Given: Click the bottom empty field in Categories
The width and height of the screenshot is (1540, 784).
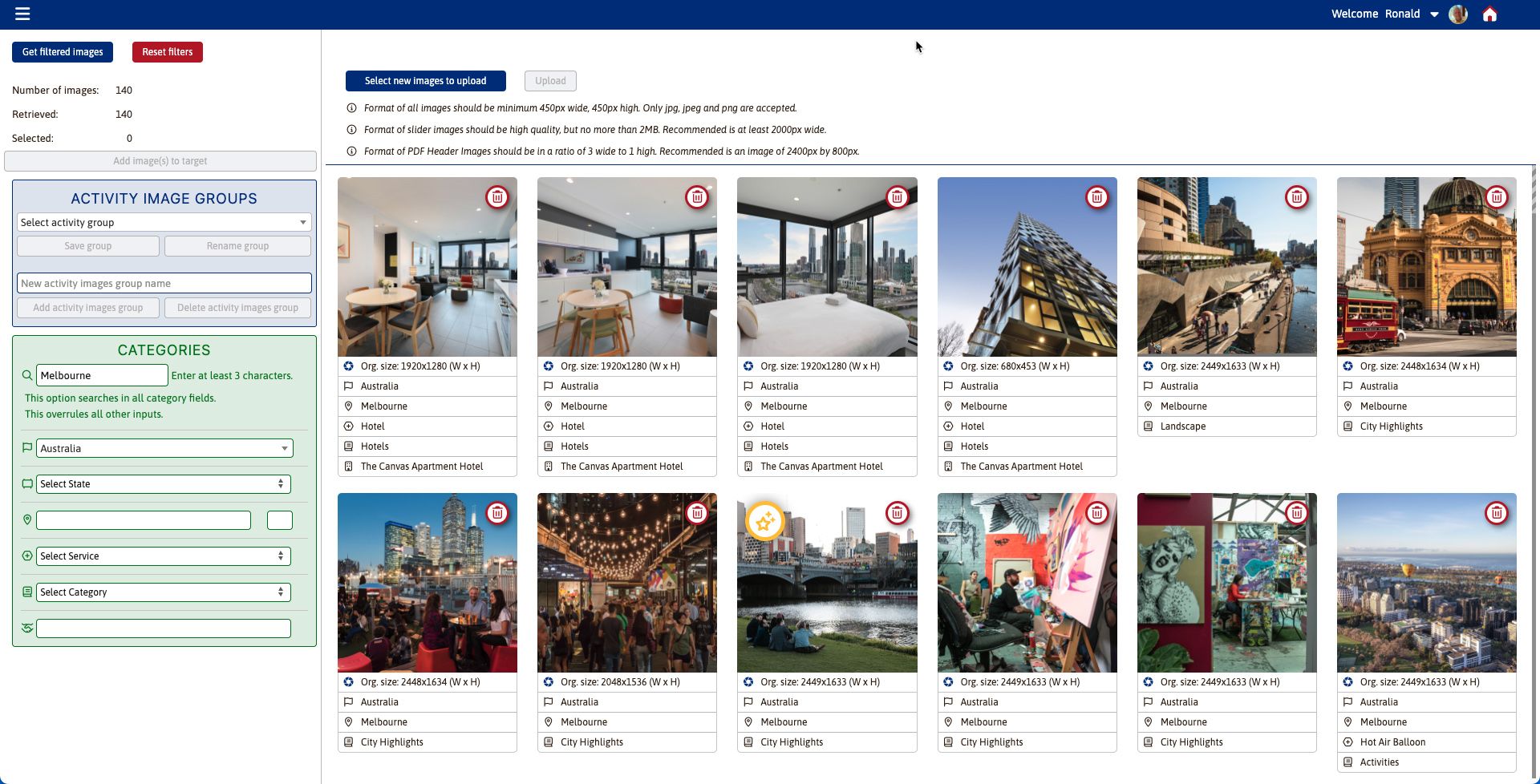Looking at the screenshot, I should tap(164, 628).
